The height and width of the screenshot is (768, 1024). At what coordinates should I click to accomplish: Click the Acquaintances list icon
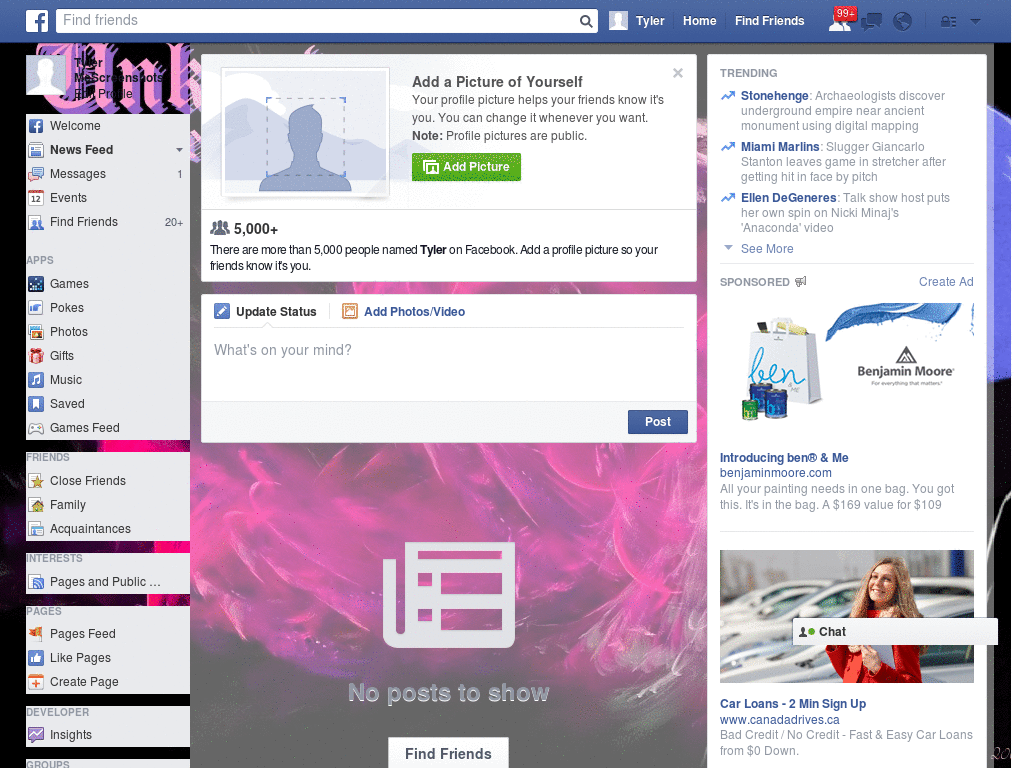pos(36,529)
